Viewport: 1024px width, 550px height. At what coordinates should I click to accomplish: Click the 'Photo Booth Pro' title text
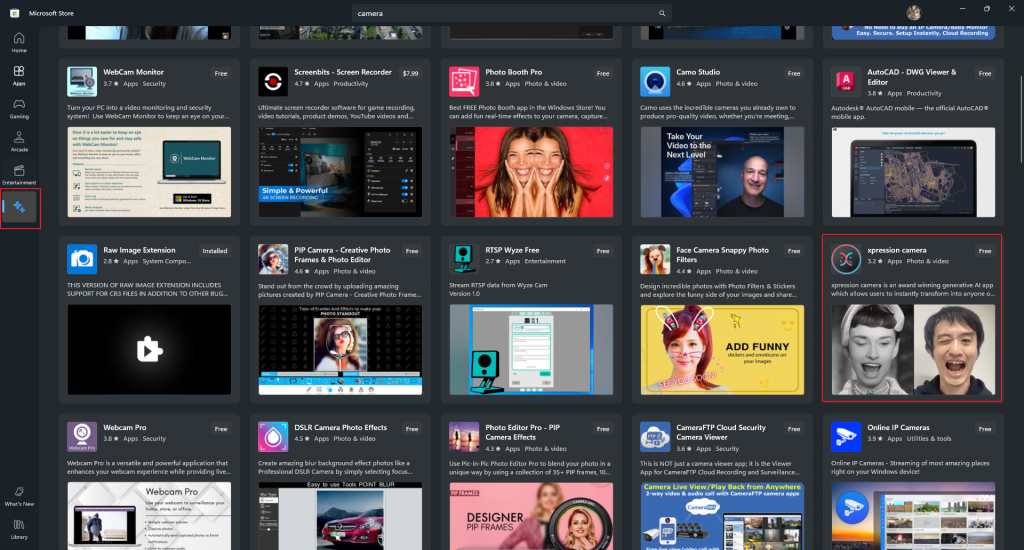coord(513,72)
